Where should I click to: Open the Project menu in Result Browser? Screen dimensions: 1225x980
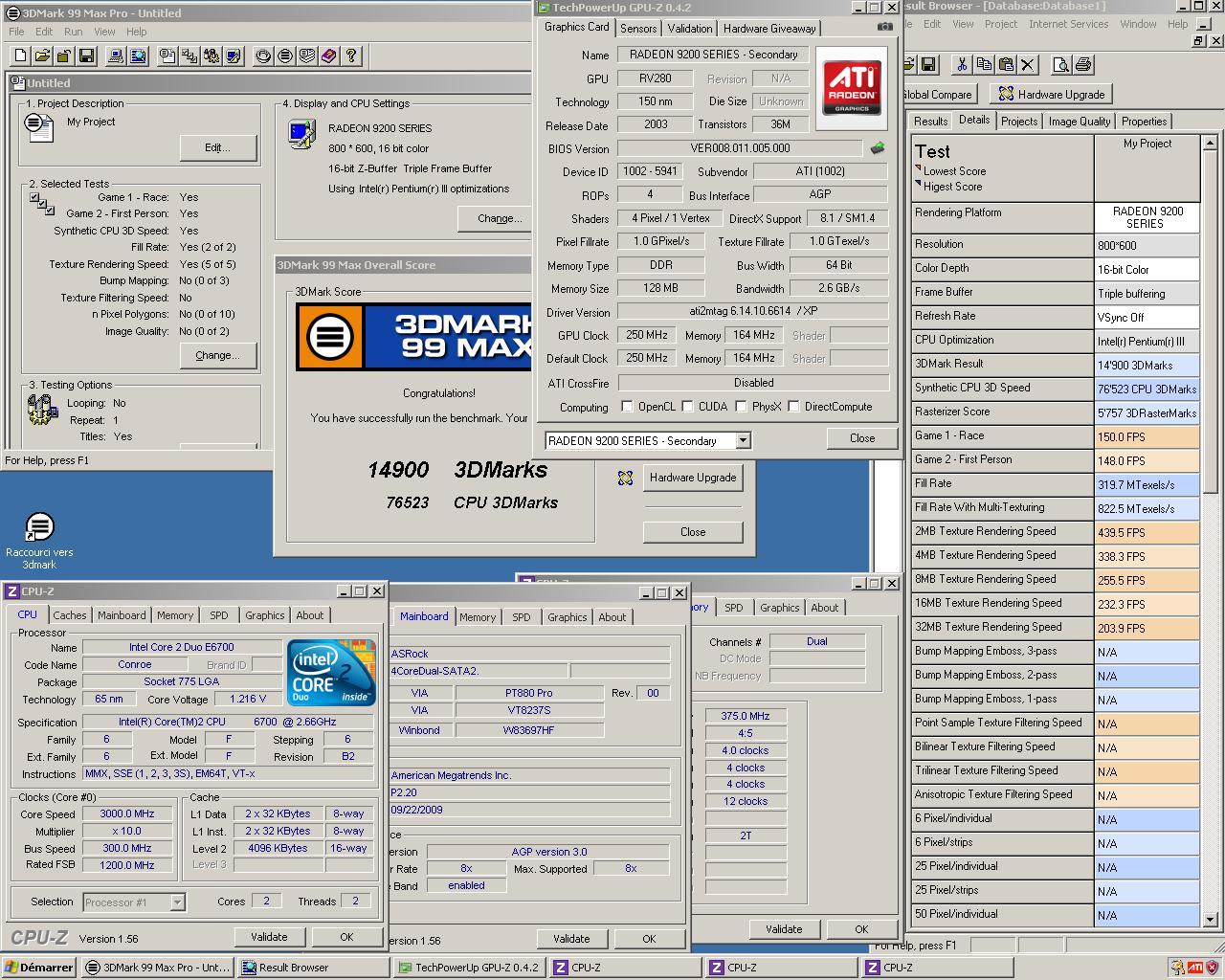(1001, 24)
